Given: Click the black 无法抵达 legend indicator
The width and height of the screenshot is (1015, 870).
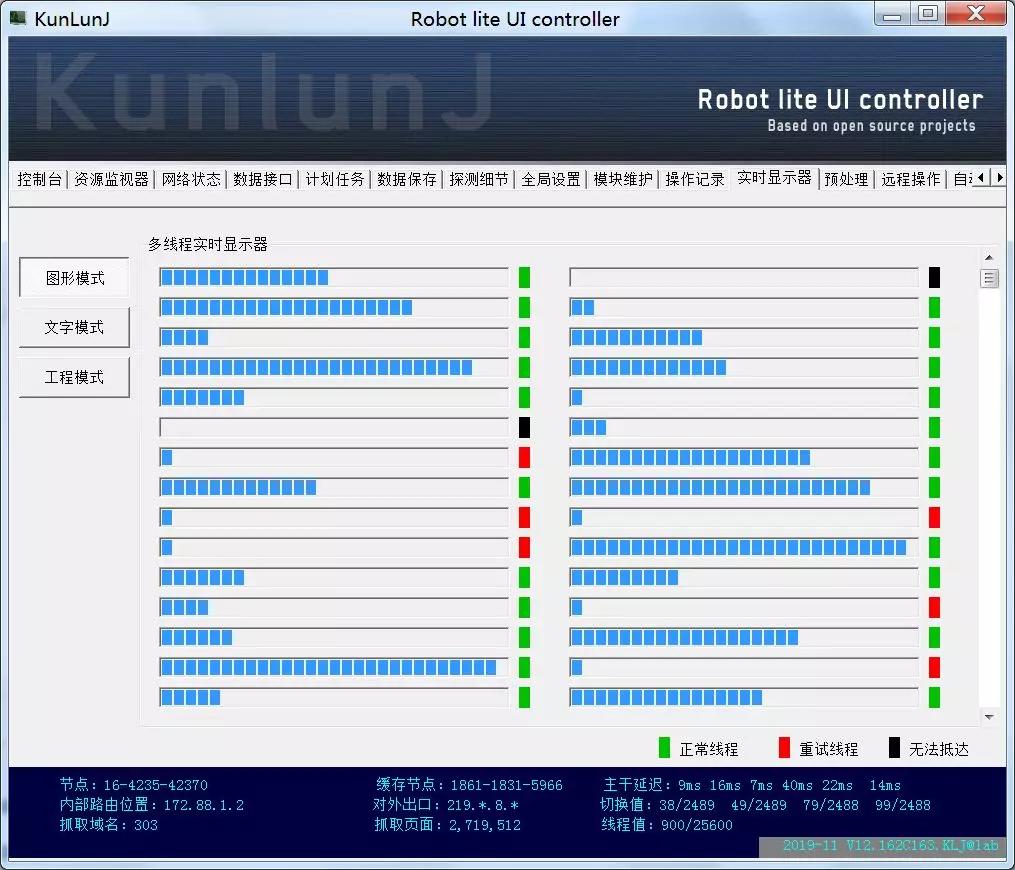Looking at the screenshot, I should pyautogui.click(x=893, y=747).
